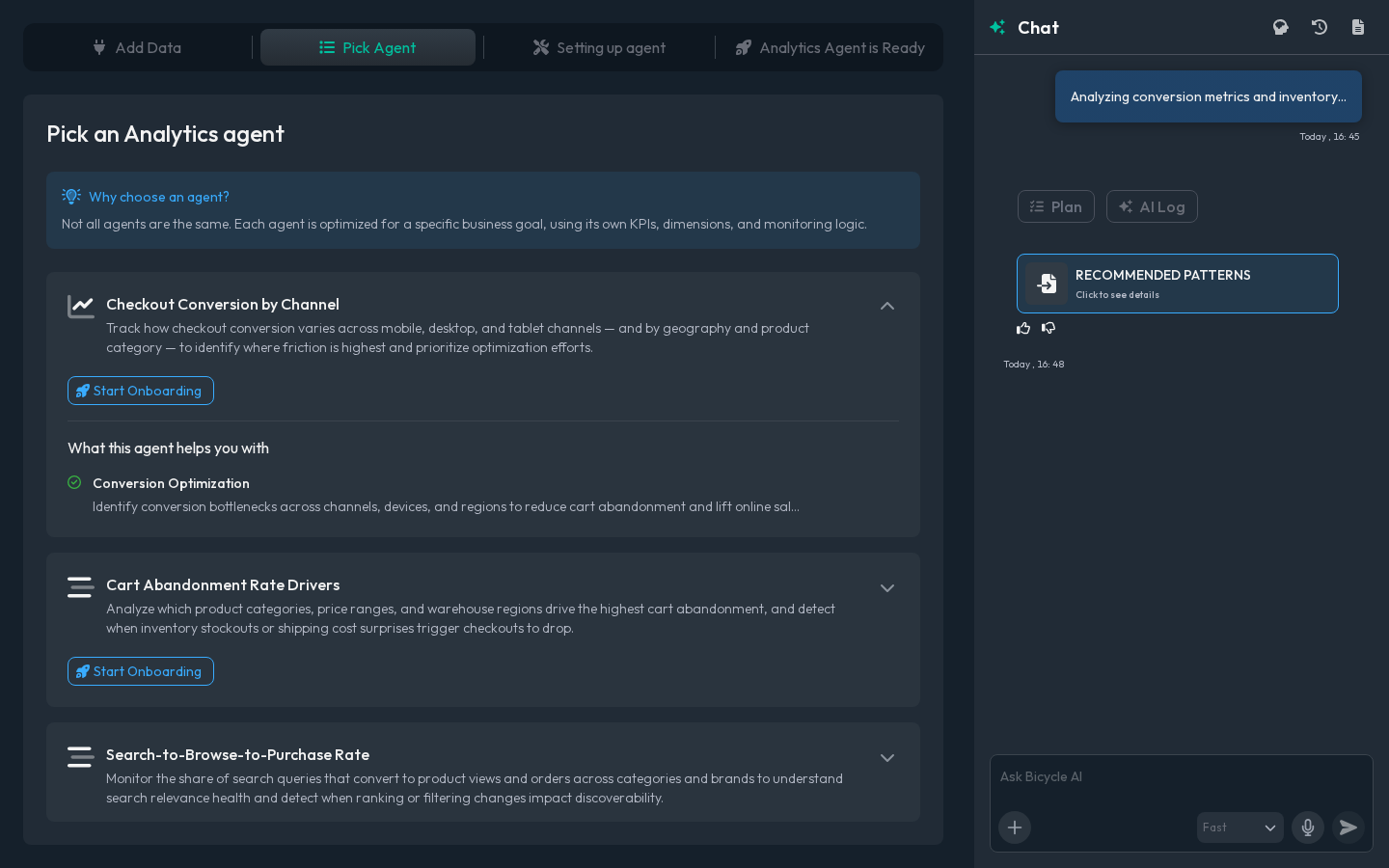
Task: Expand the Cart Abandonment Rate Drivers card
Action: click(x=887, y=588)
